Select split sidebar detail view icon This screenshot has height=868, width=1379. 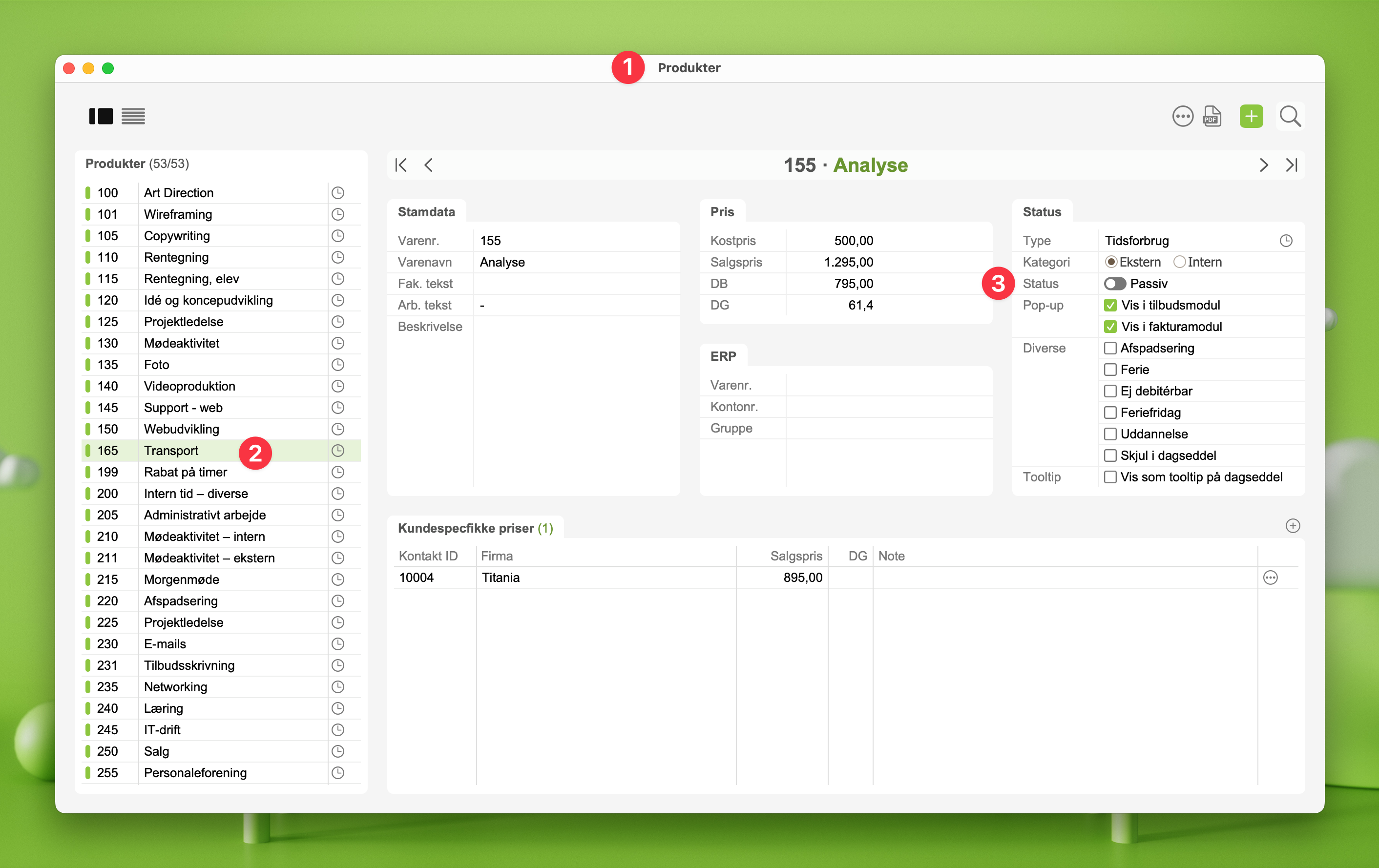[101, 117]
